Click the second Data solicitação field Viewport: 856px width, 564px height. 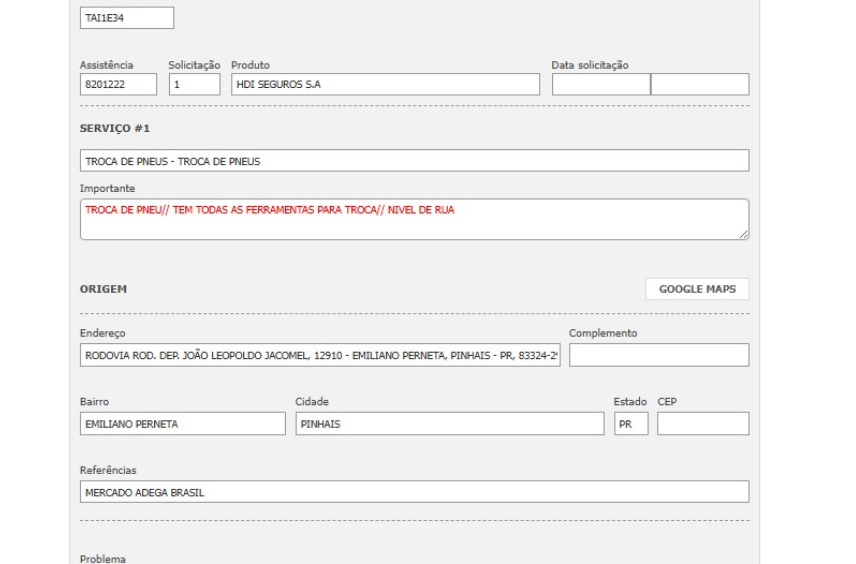click(699, 85)
